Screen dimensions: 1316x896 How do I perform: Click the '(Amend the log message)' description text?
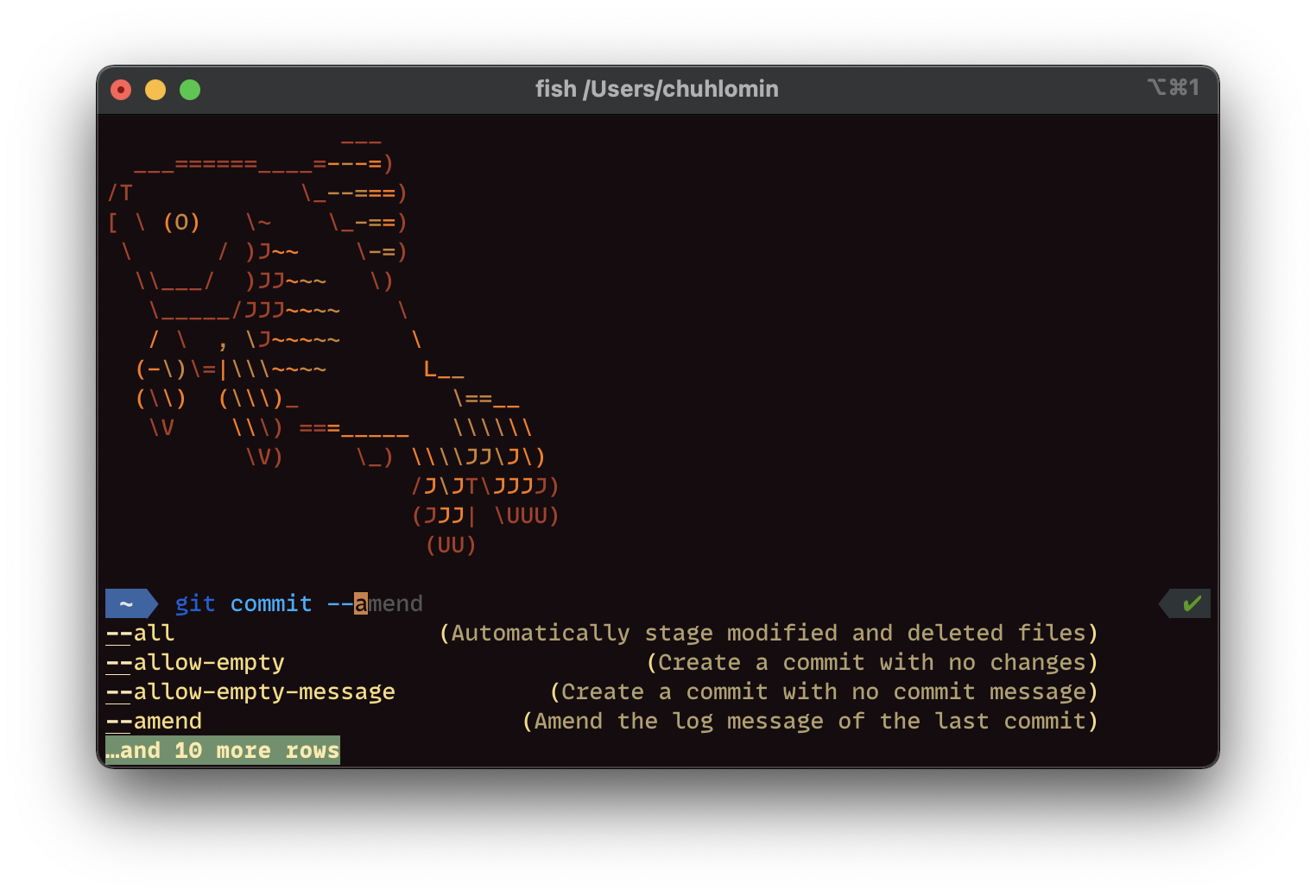(809, 721)
